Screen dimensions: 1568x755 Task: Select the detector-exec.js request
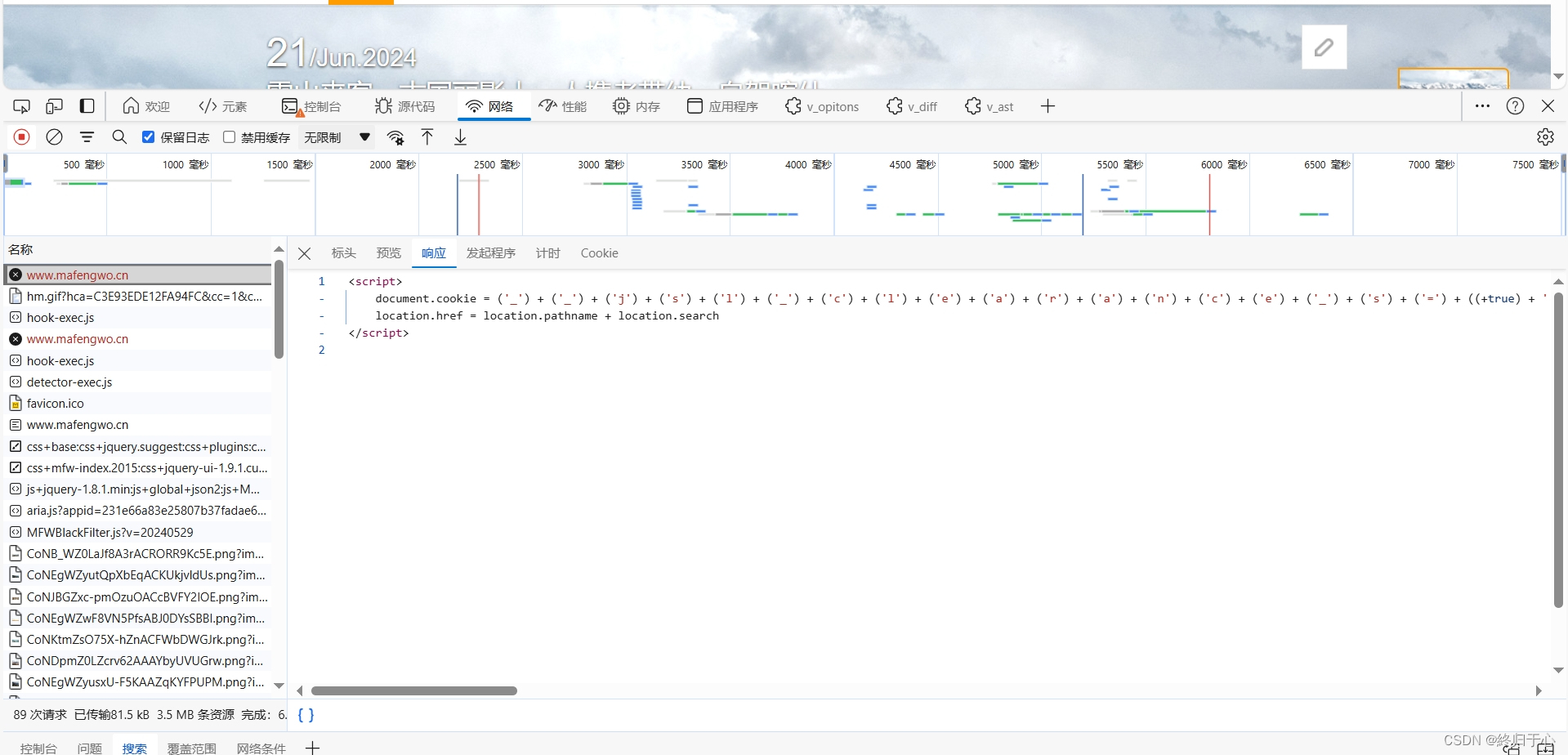click(138, 382)
